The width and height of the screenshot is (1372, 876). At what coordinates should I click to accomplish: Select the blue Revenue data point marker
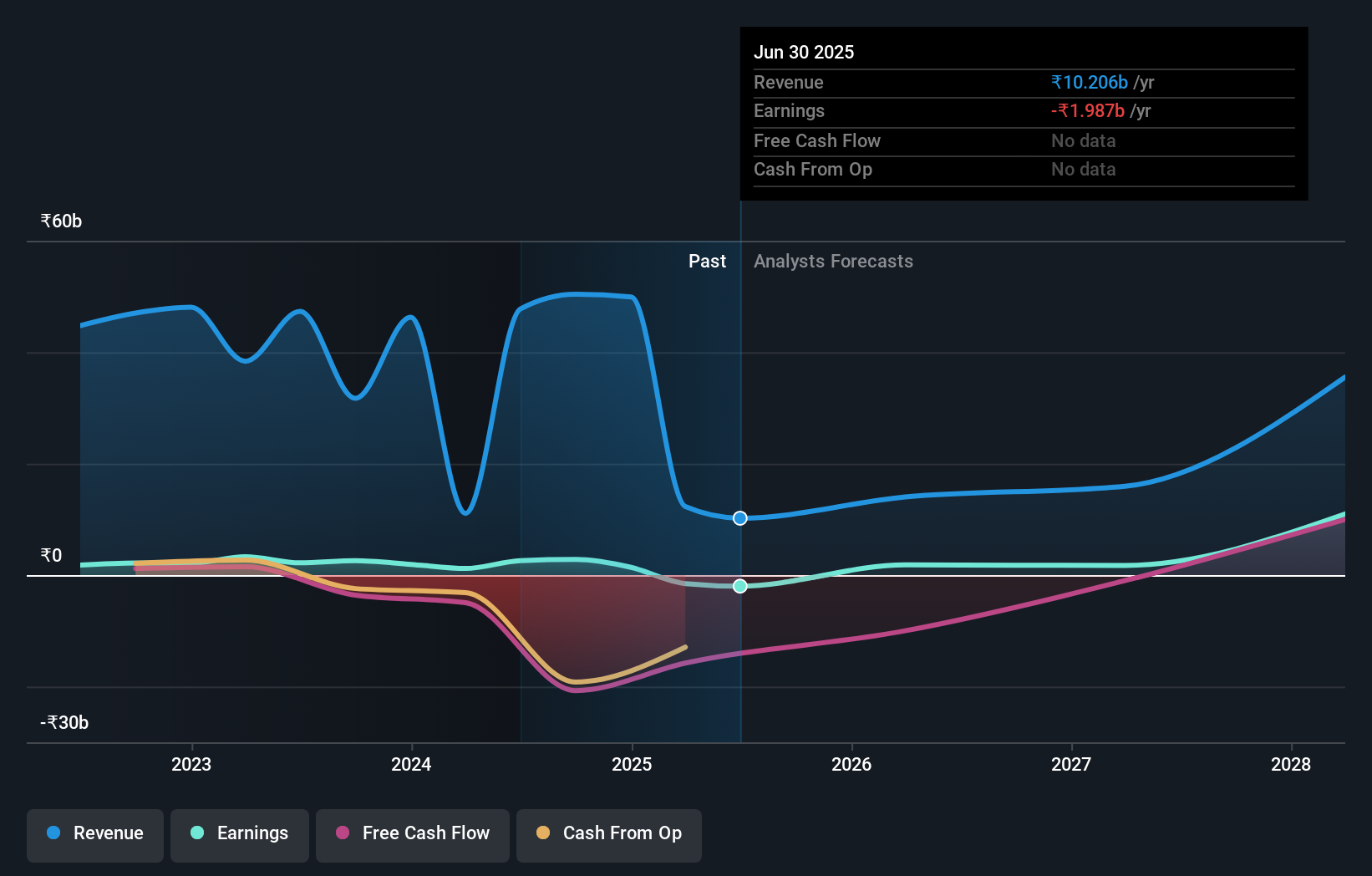[740, 518]
